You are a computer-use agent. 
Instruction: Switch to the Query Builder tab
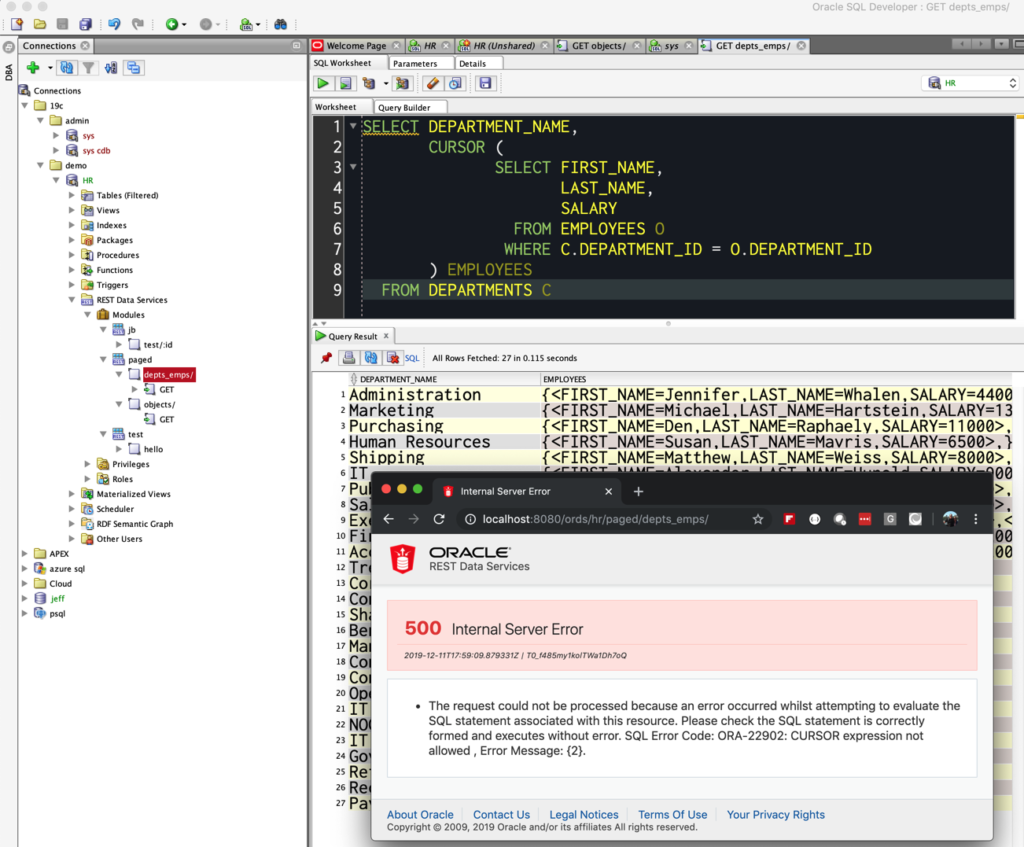tap(404, 107)
